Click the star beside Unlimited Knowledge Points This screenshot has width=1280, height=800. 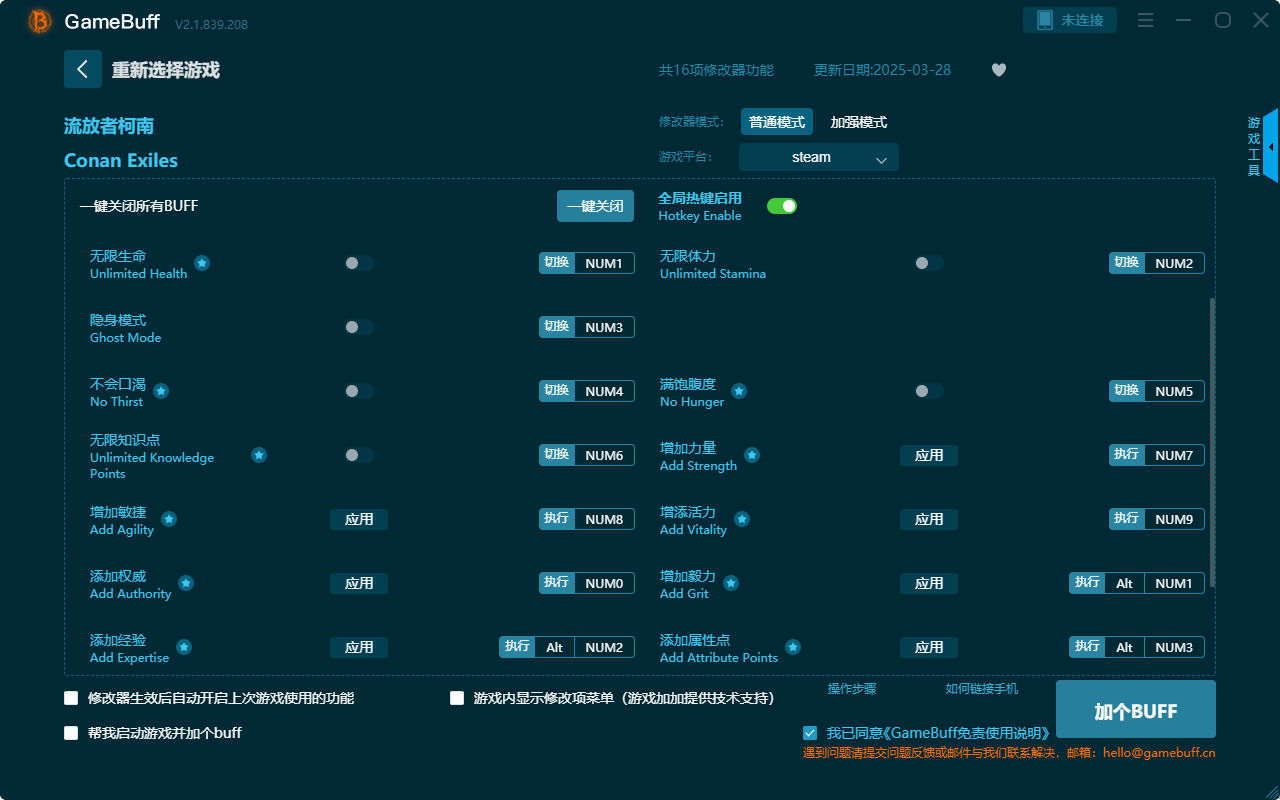pos(259,455)
